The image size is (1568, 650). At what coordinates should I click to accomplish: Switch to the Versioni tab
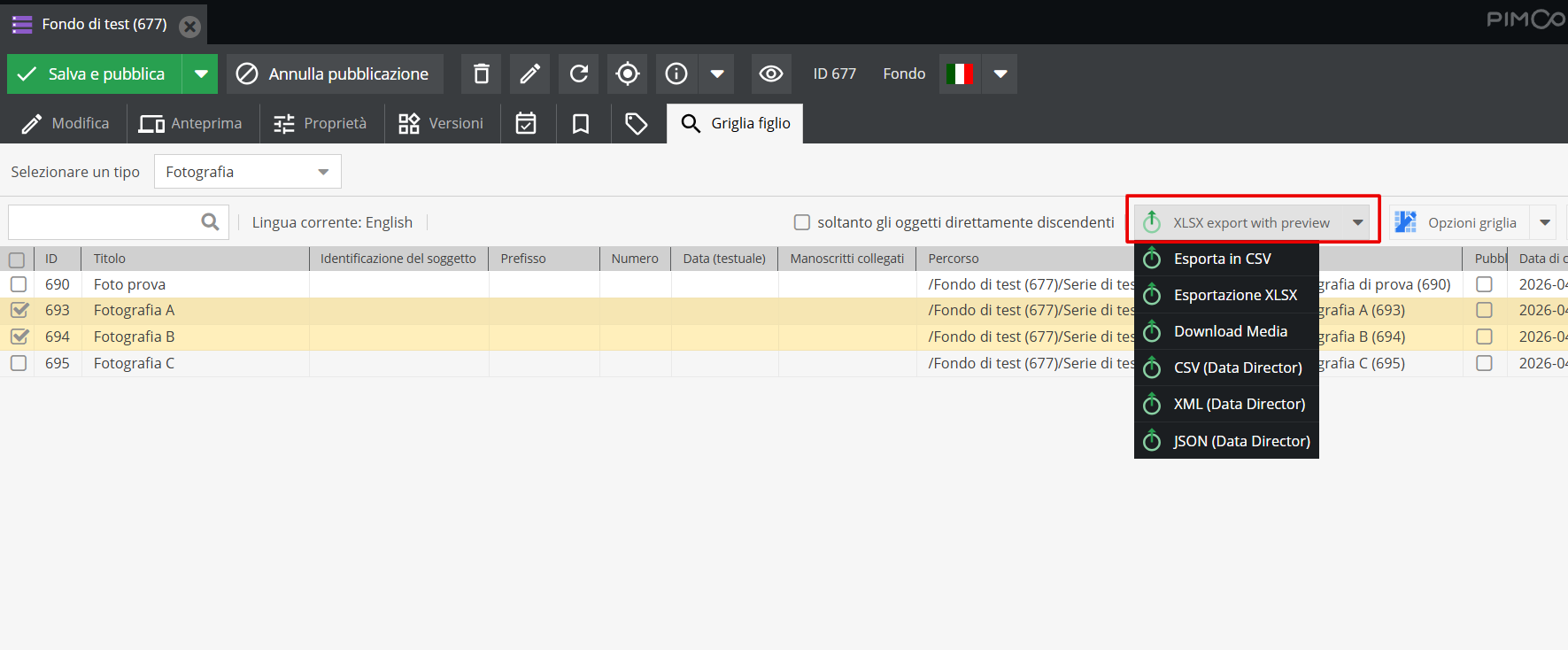coord(441,123)
